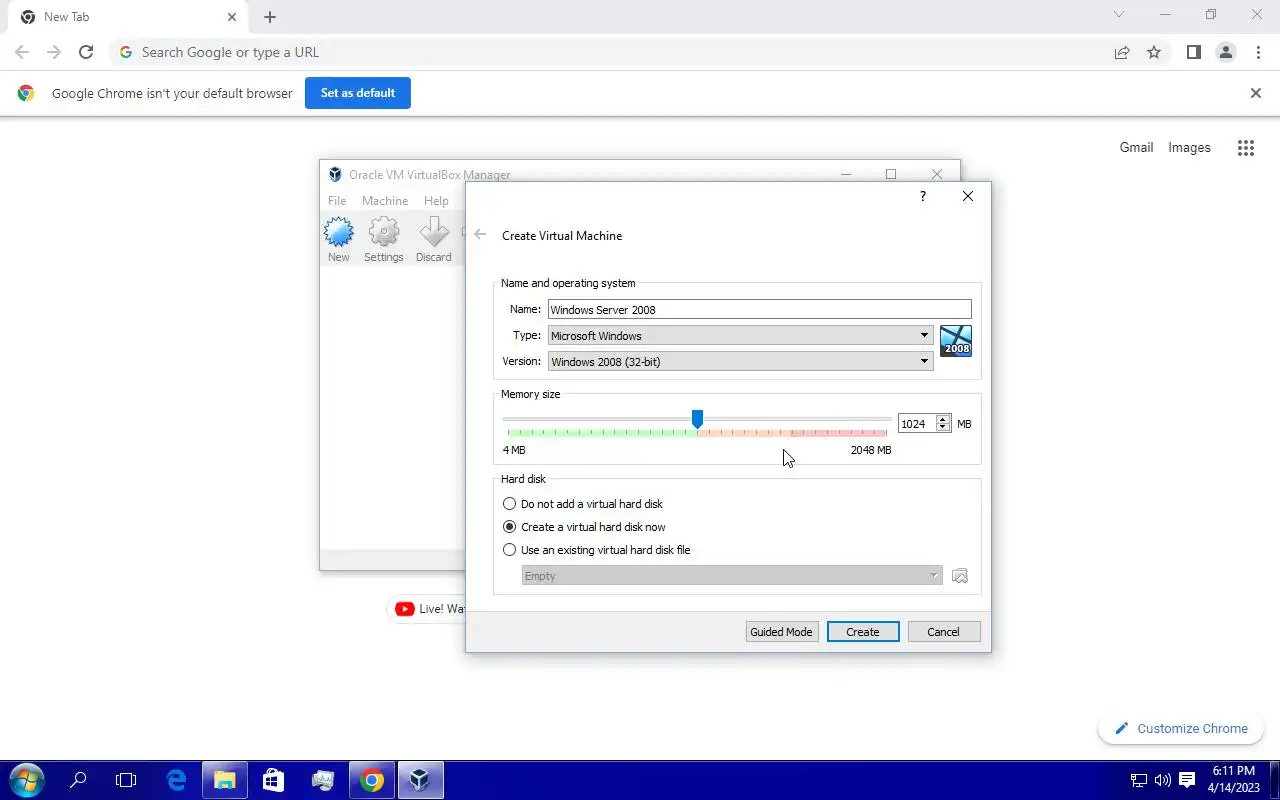Increase memory size with the up stepper
The height and width of the screenshot is (800, 1280).
point(942,420)
